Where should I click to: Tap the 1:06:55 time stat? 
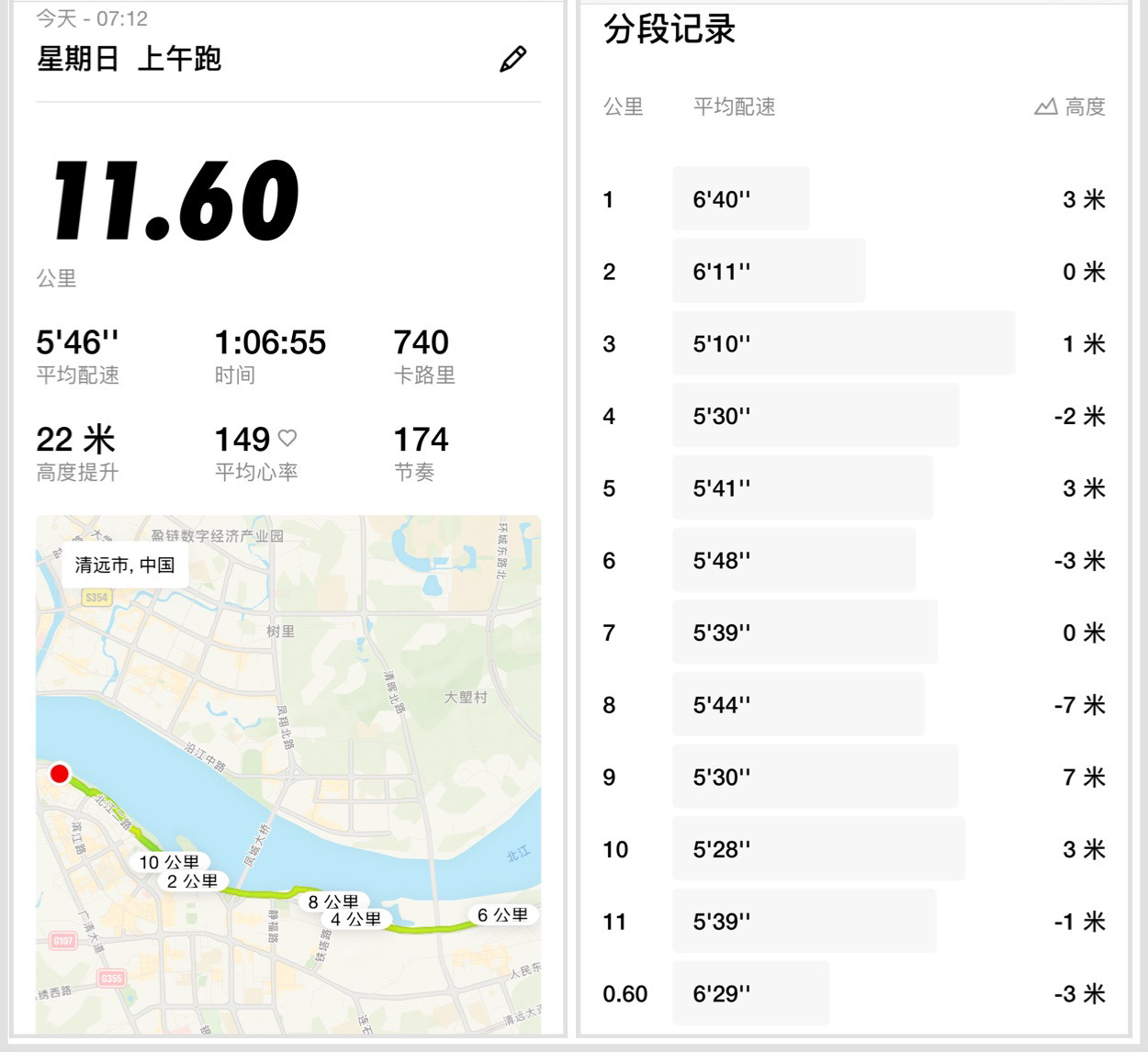pyautogui.click(x=270, y=342)
